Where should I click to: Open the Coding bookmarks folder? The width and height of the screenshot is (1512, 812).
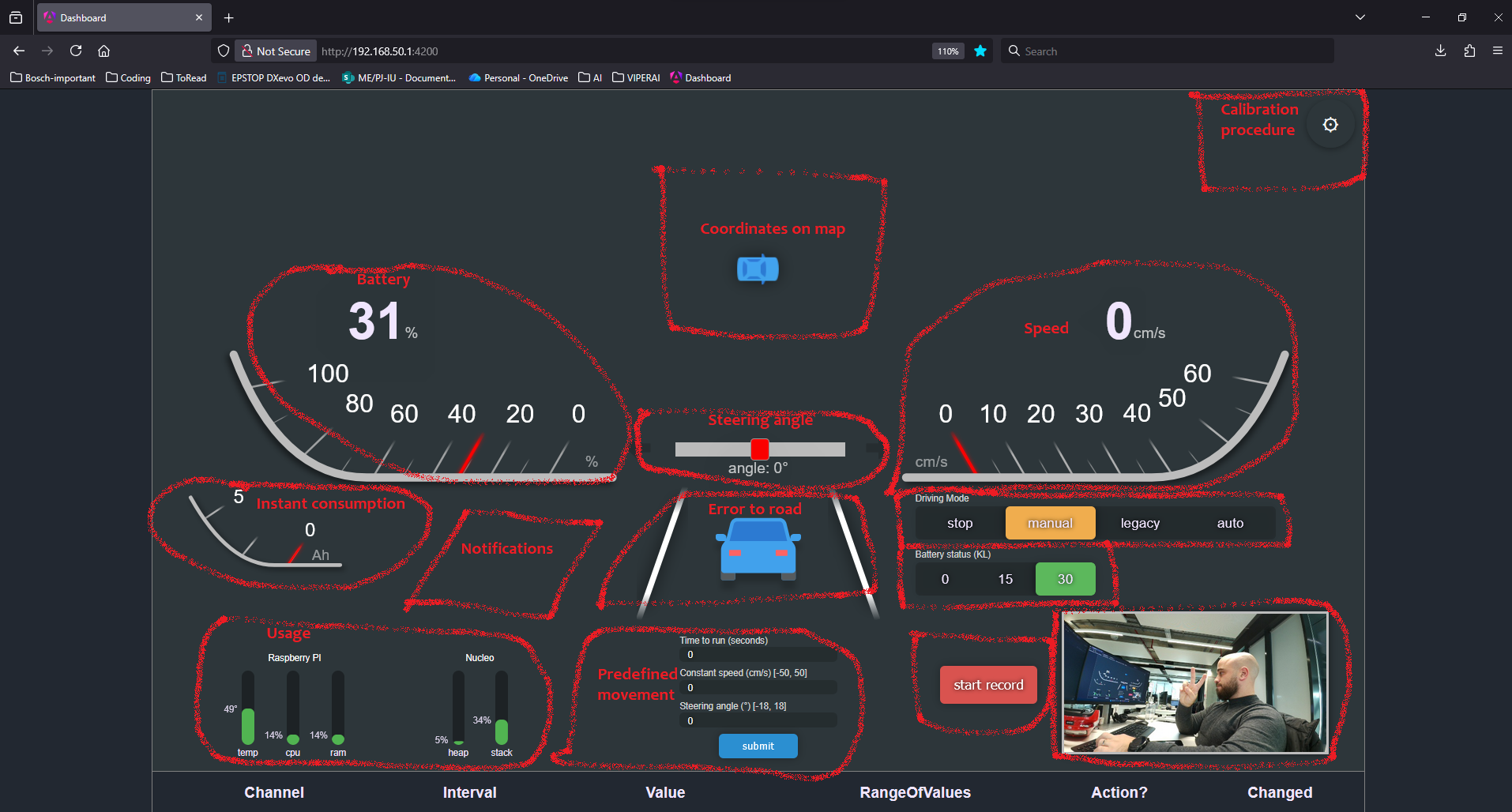128,77
